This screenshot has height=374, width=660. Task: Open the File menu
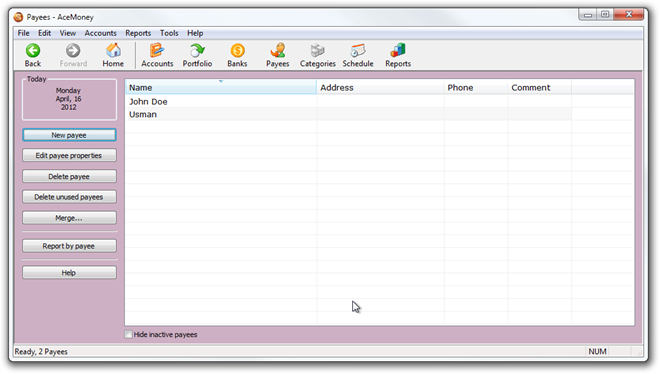point(24,33)
